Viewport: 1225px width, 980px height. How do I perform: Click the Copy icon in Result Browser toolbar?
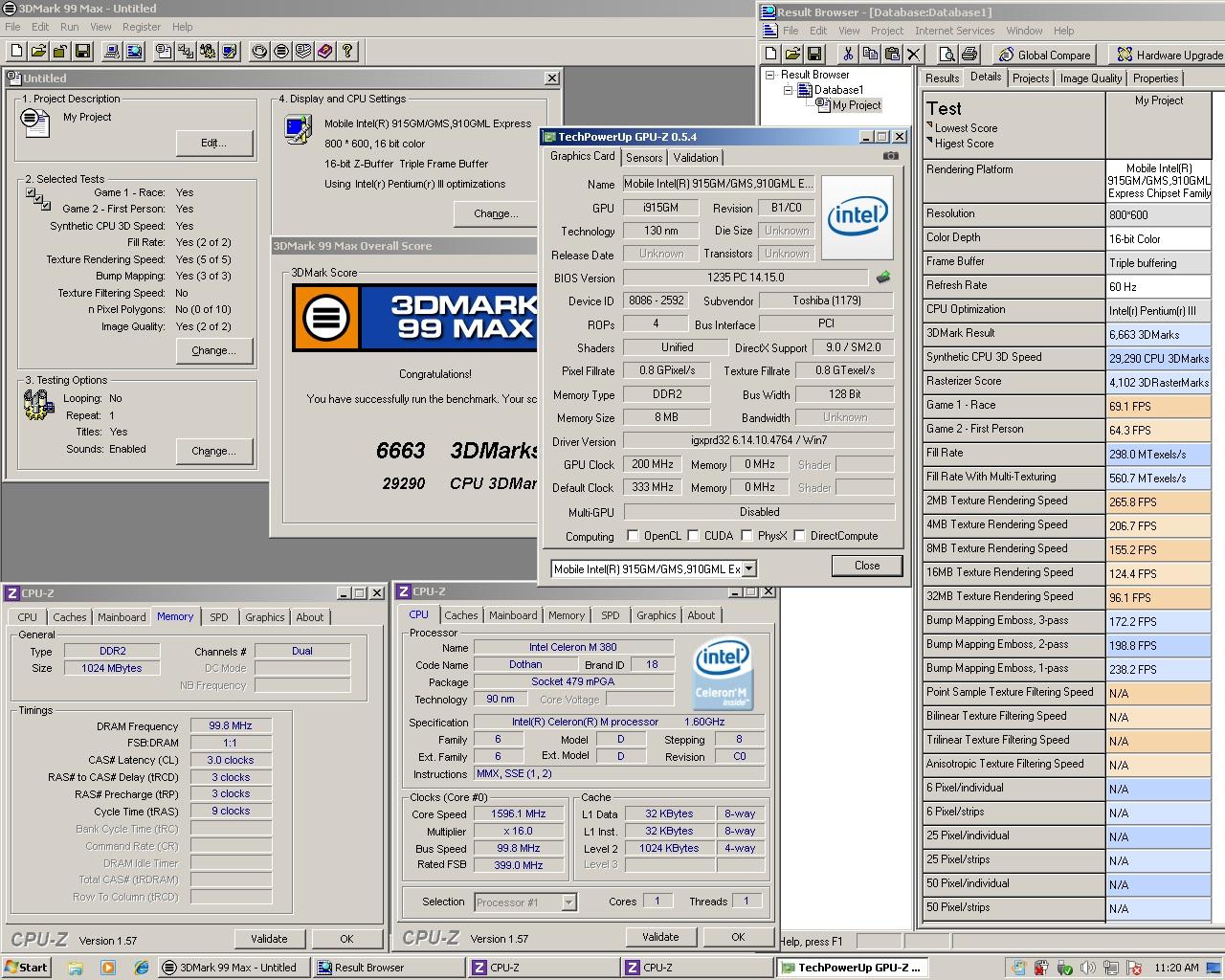coord(869,54)
